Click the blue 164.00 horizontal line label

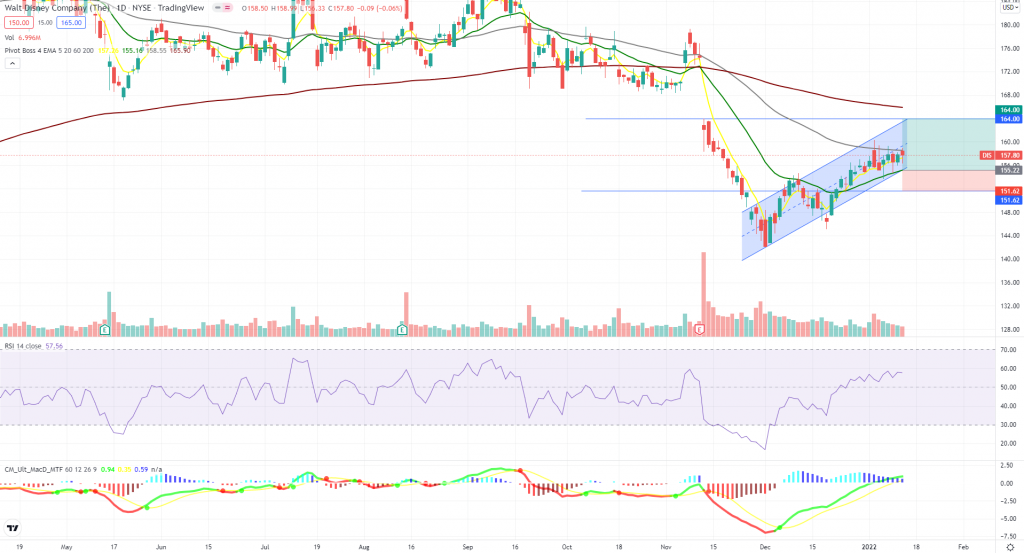click(1010, 119)
